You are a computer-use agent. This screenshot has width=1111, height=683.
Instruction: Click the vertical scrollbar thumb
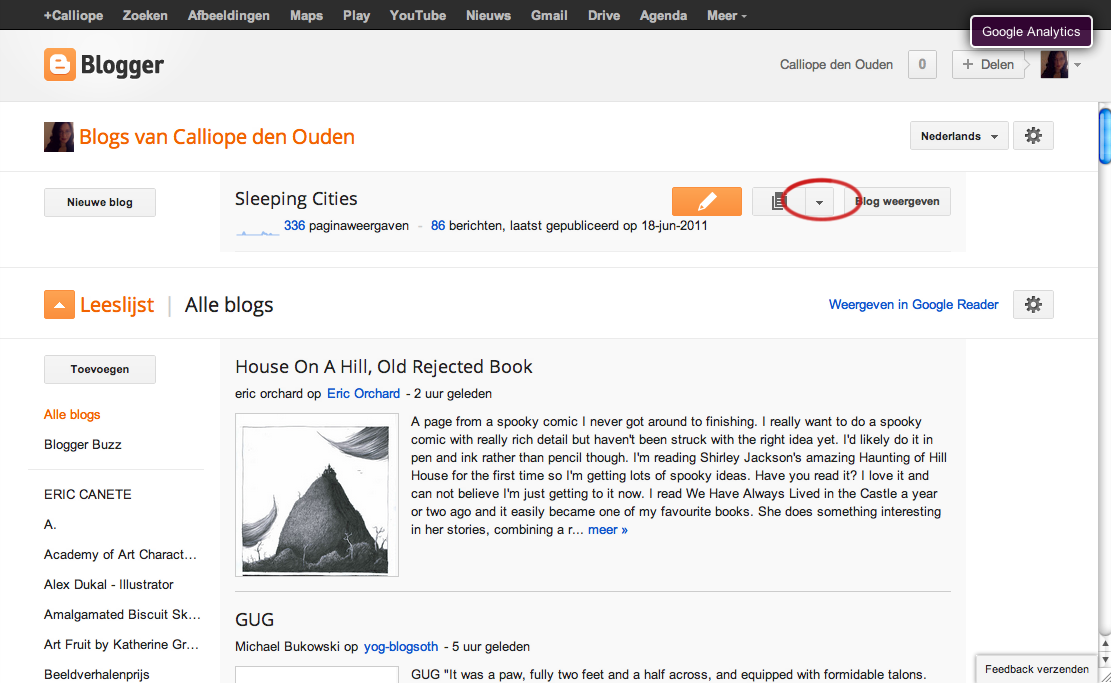1105,135
